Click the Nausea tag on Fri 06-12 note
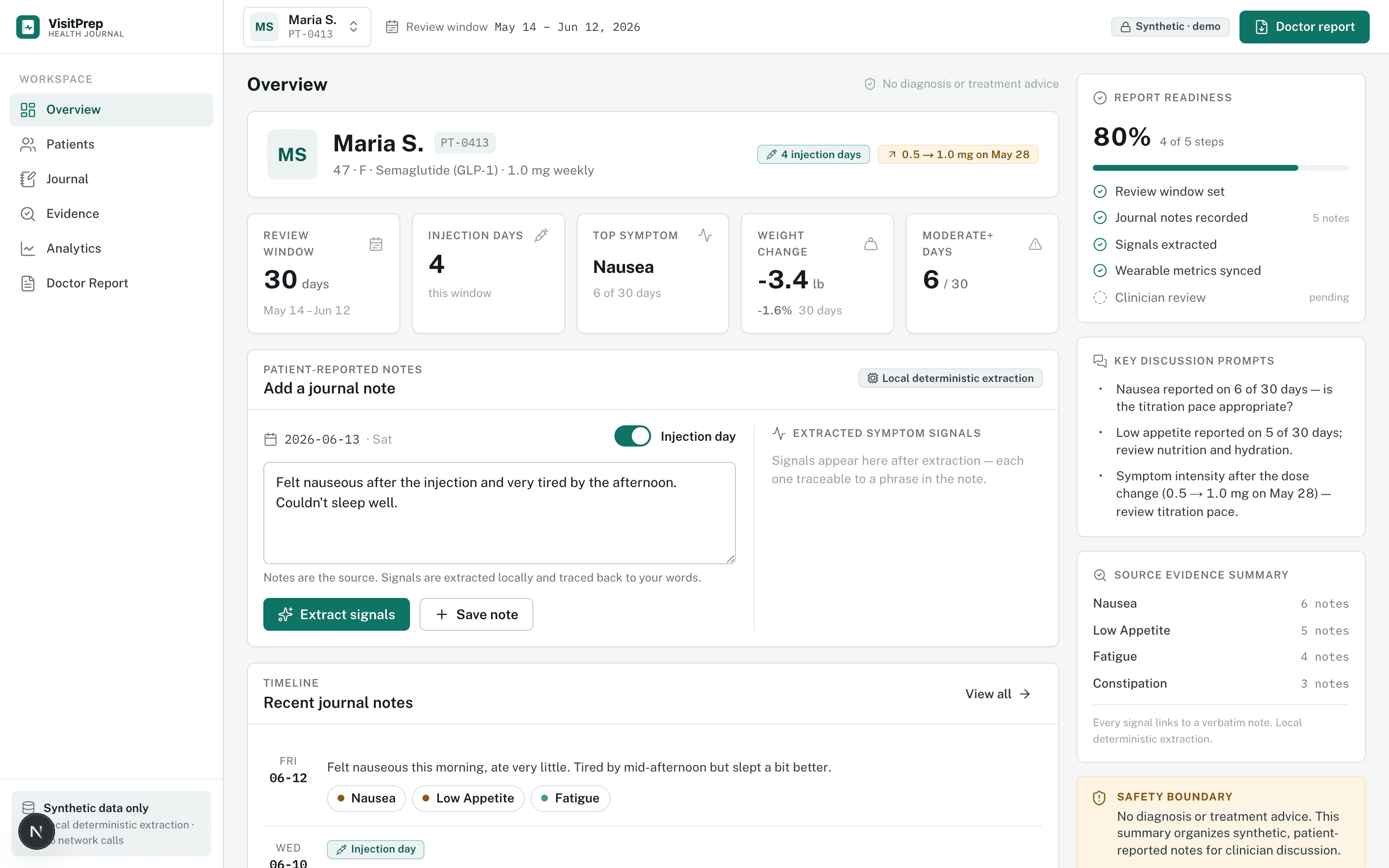The height and width of the screenshot is (868, 1389). pos(366,799)
